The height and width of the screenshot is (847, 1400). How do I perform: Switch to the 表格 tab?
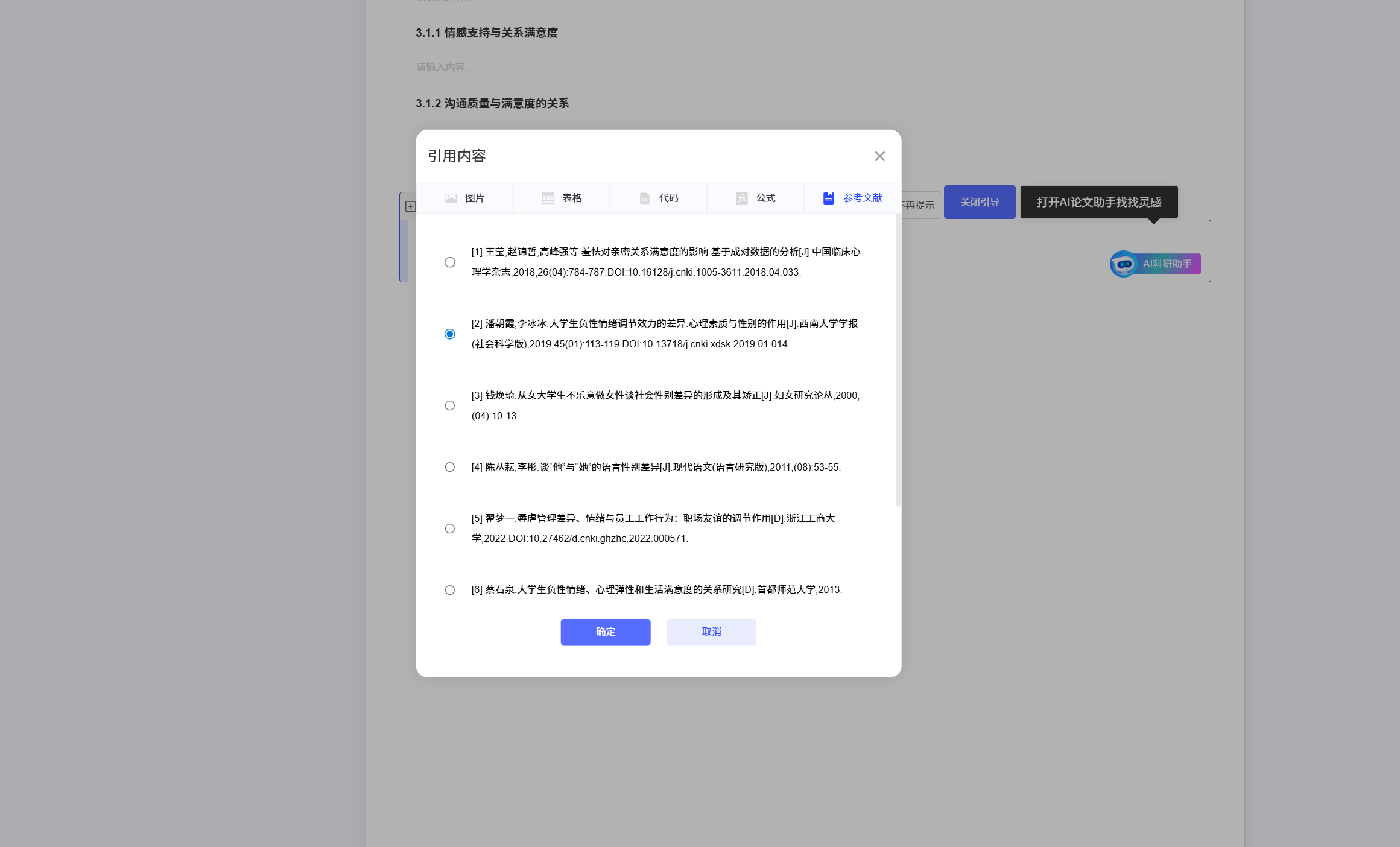click(x=571, y=198)
